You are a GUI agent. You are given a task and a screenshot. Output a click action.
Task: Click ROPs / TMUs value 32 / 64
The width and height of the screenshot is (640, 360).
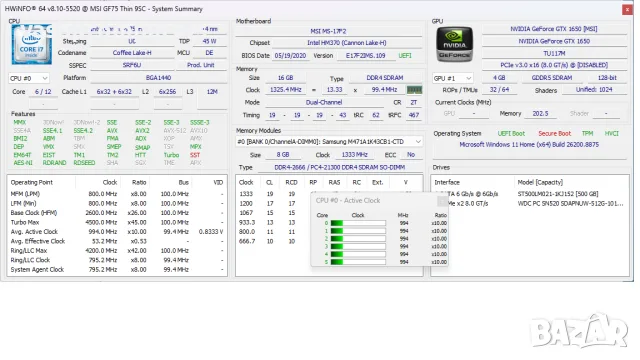tap(499, 90)
